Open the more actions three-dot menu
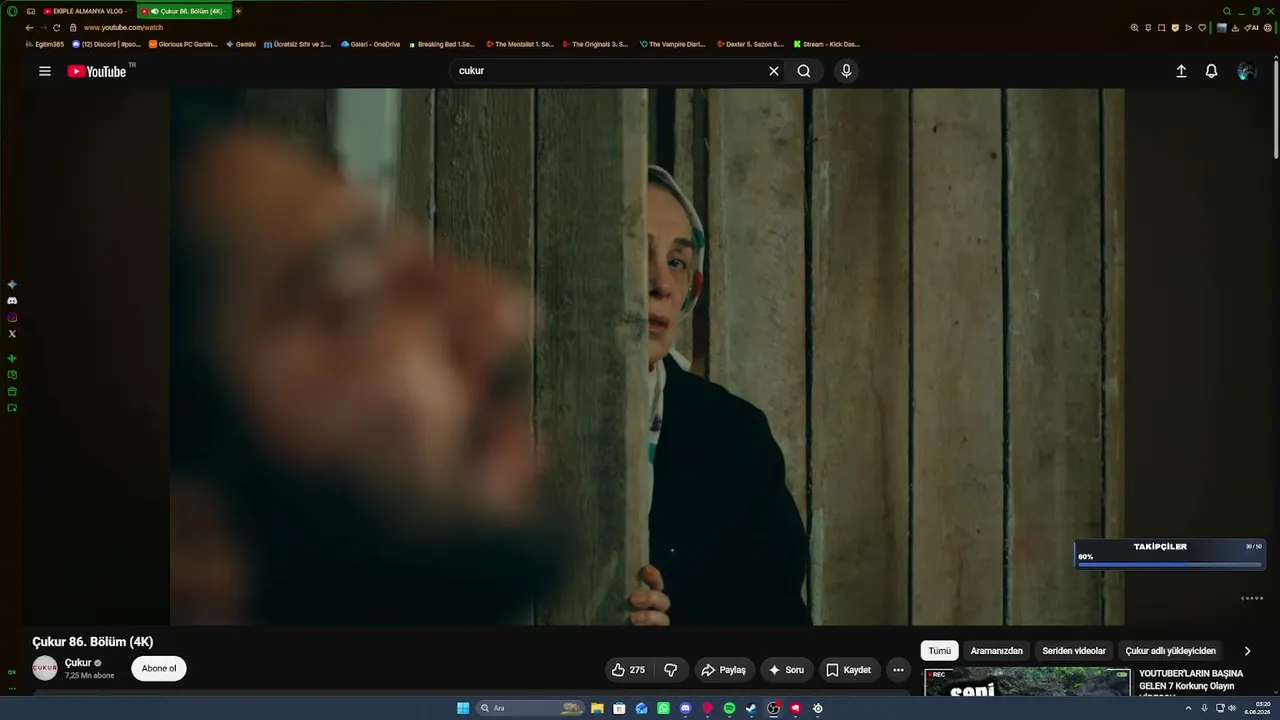 898,670
